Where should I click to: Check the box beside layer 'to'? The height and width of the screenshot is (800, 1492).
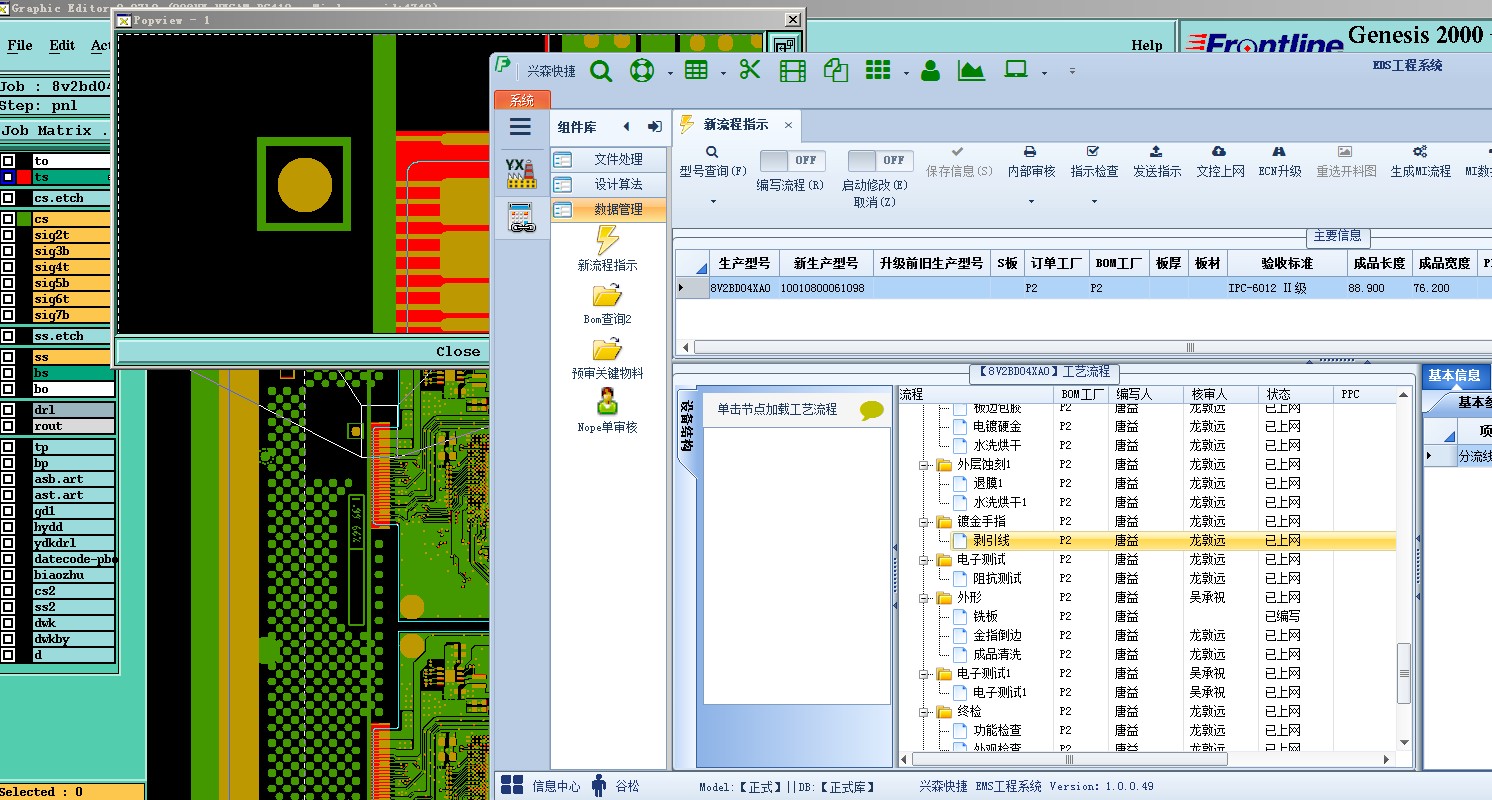[x=8, y=161]
